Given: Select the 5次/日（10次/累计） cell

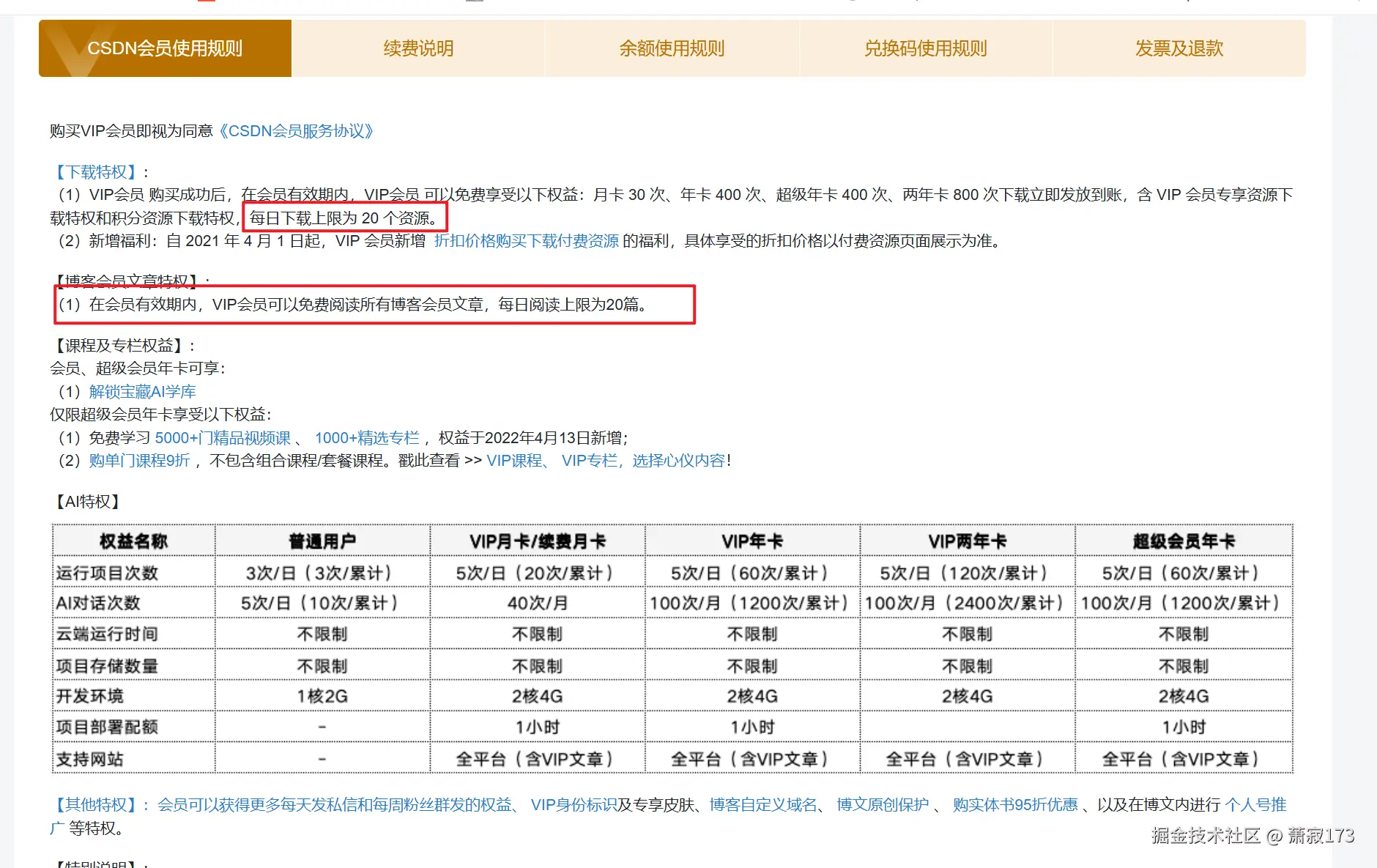Looking at the screenshot, I should pos(322,604).
